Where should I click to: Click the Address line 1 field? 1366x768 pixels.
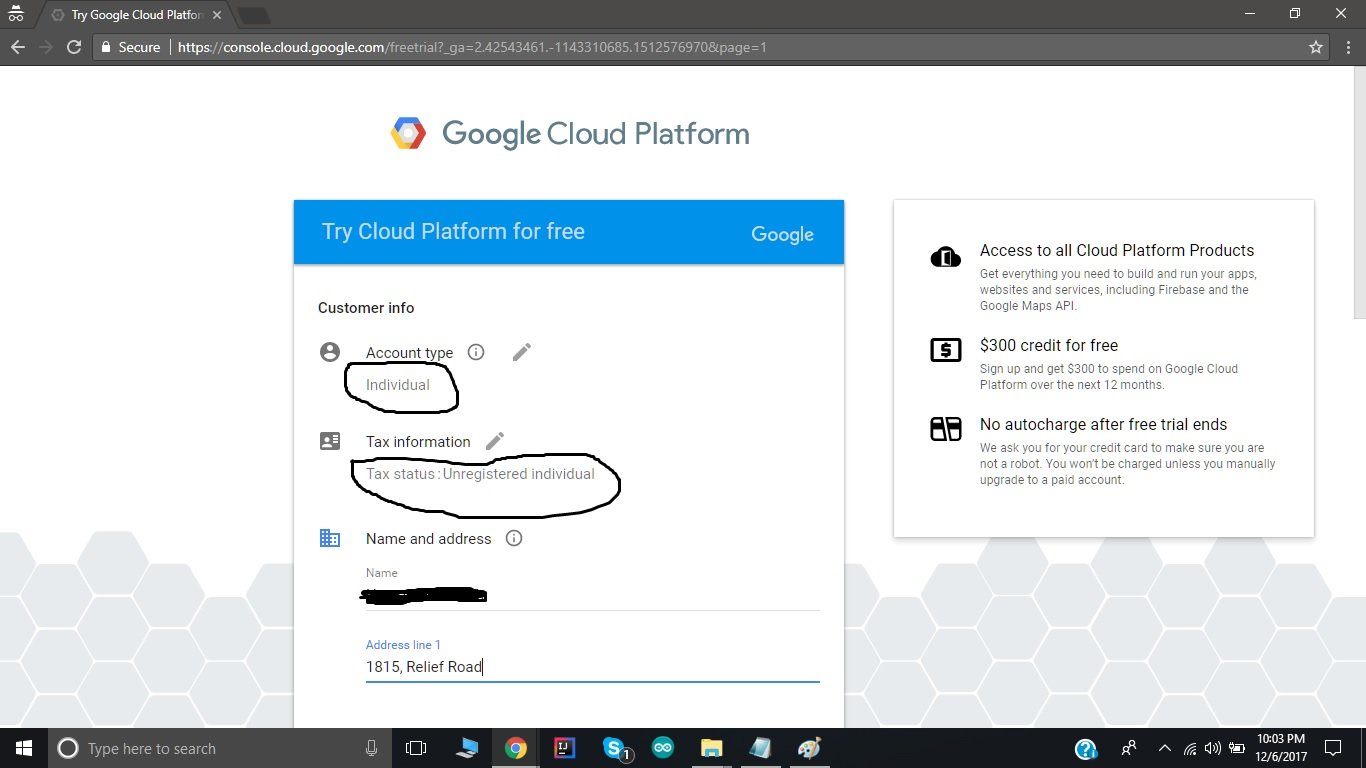[592, 666]
